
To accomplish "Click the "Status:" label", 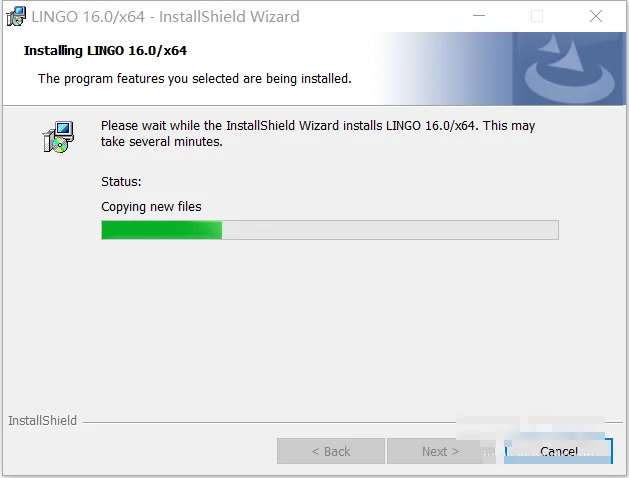I will 121,182.
